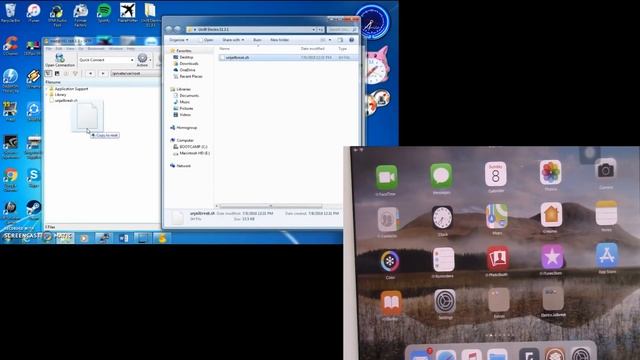Select Homegroup in Explorer sidebar

coord(187,128)
